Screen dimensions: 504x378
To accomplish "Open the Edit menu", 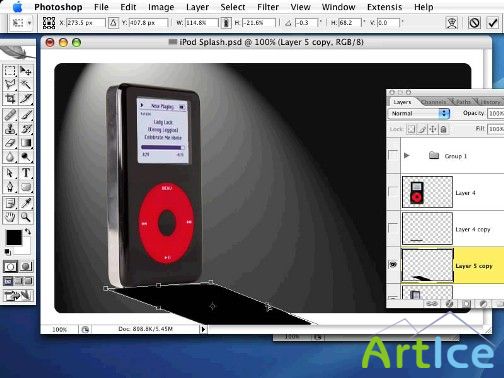I will point(128,7).
